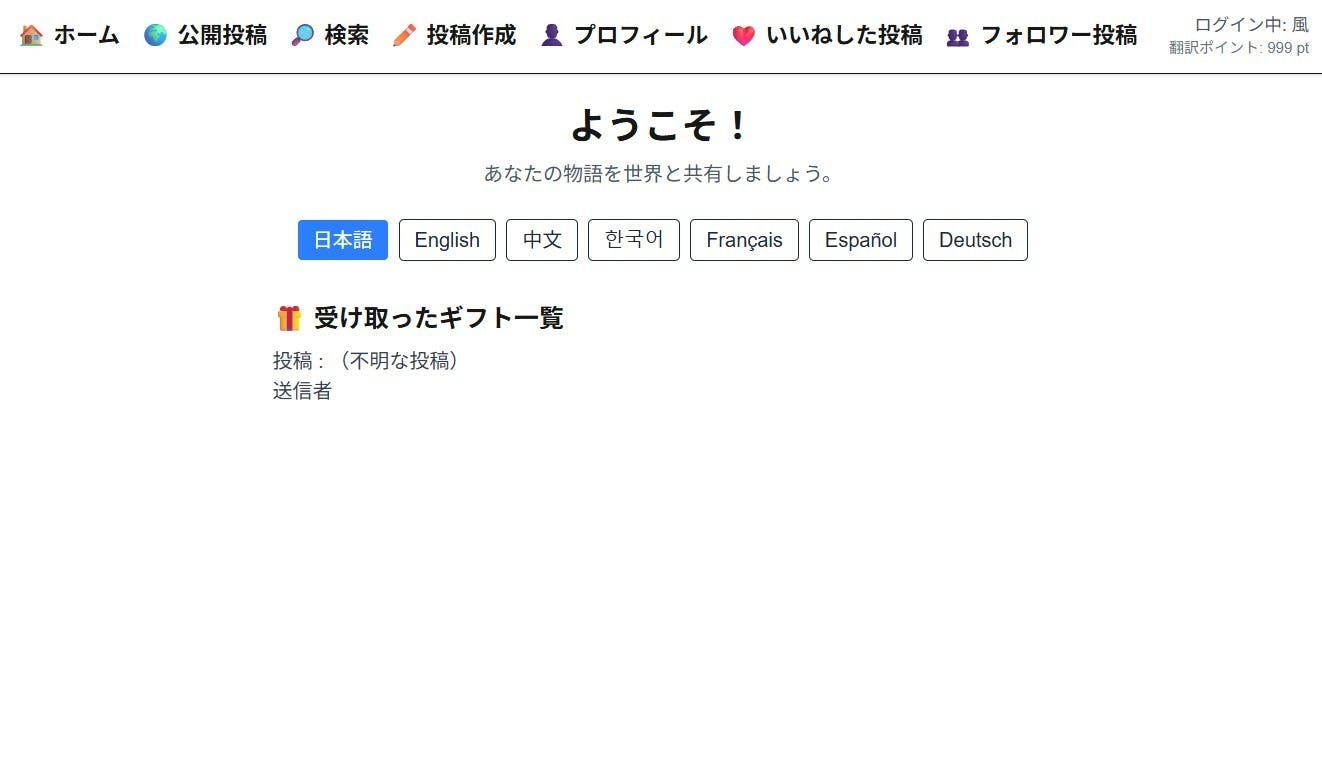Image resolution: width=1322 pixels, height=762 pixels.
Task: Click the active 日本語 language selection
Action: pos(342,240)
